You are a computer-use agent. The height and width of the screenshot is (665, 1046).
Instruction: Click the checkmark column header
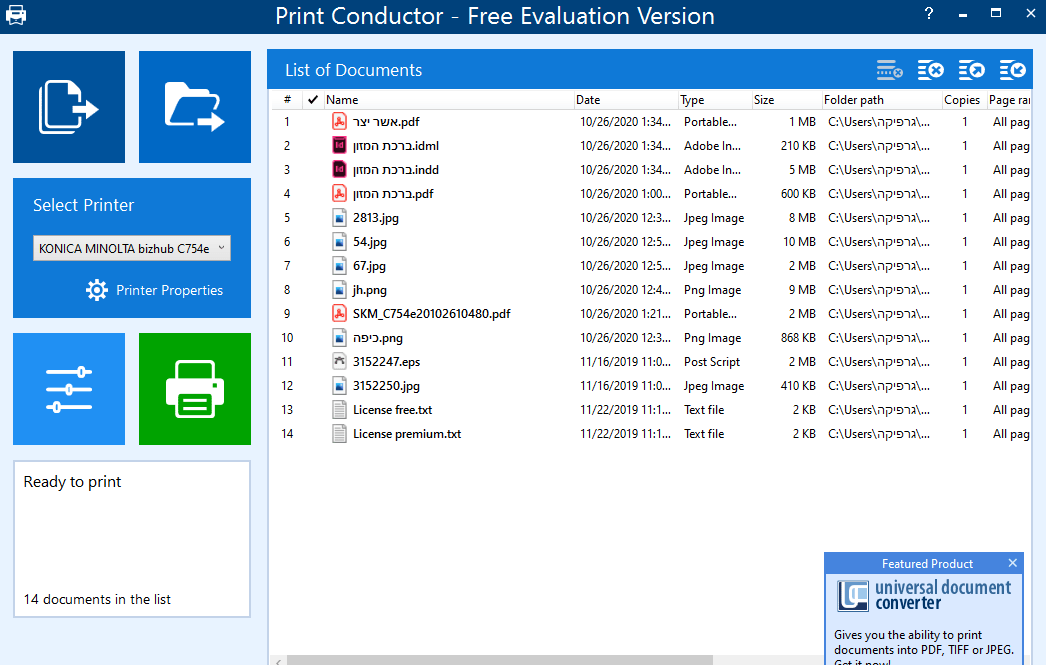[313, 100]
